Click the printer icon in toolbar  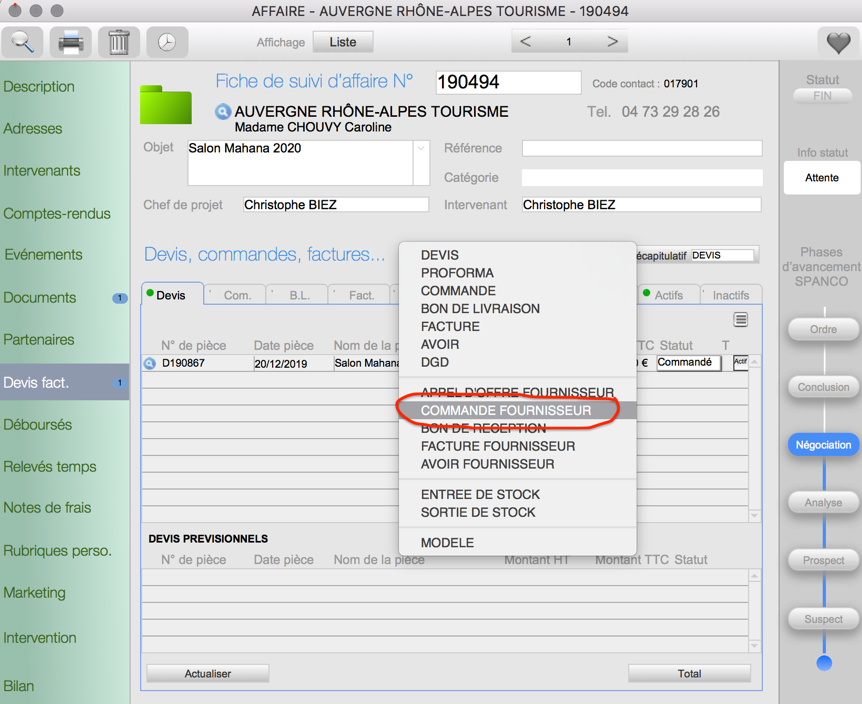pyautogui.click(x=70, y=42)
